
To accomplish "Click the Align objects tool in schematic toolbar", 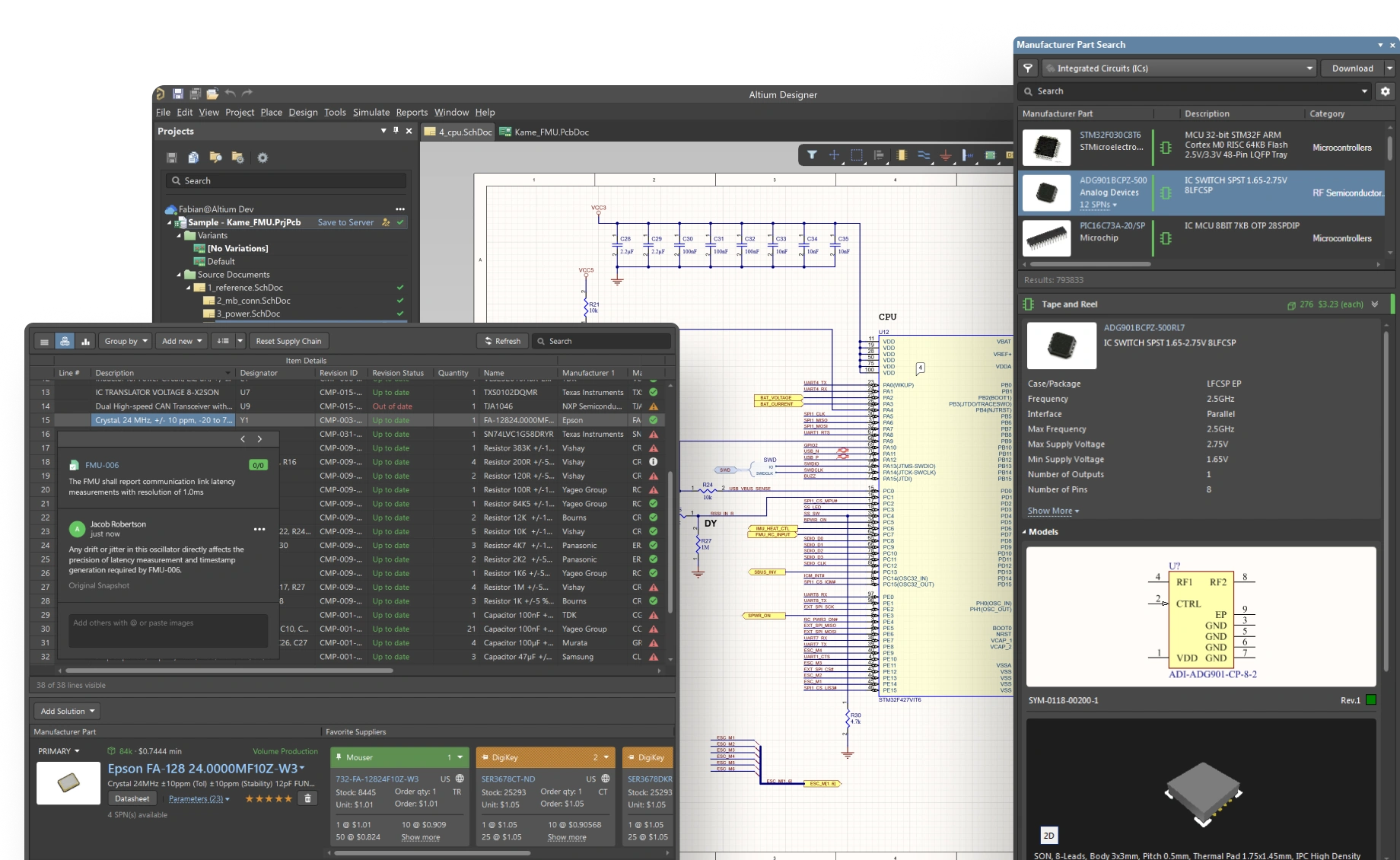I will pyautogui.click(x=879, y=155).
